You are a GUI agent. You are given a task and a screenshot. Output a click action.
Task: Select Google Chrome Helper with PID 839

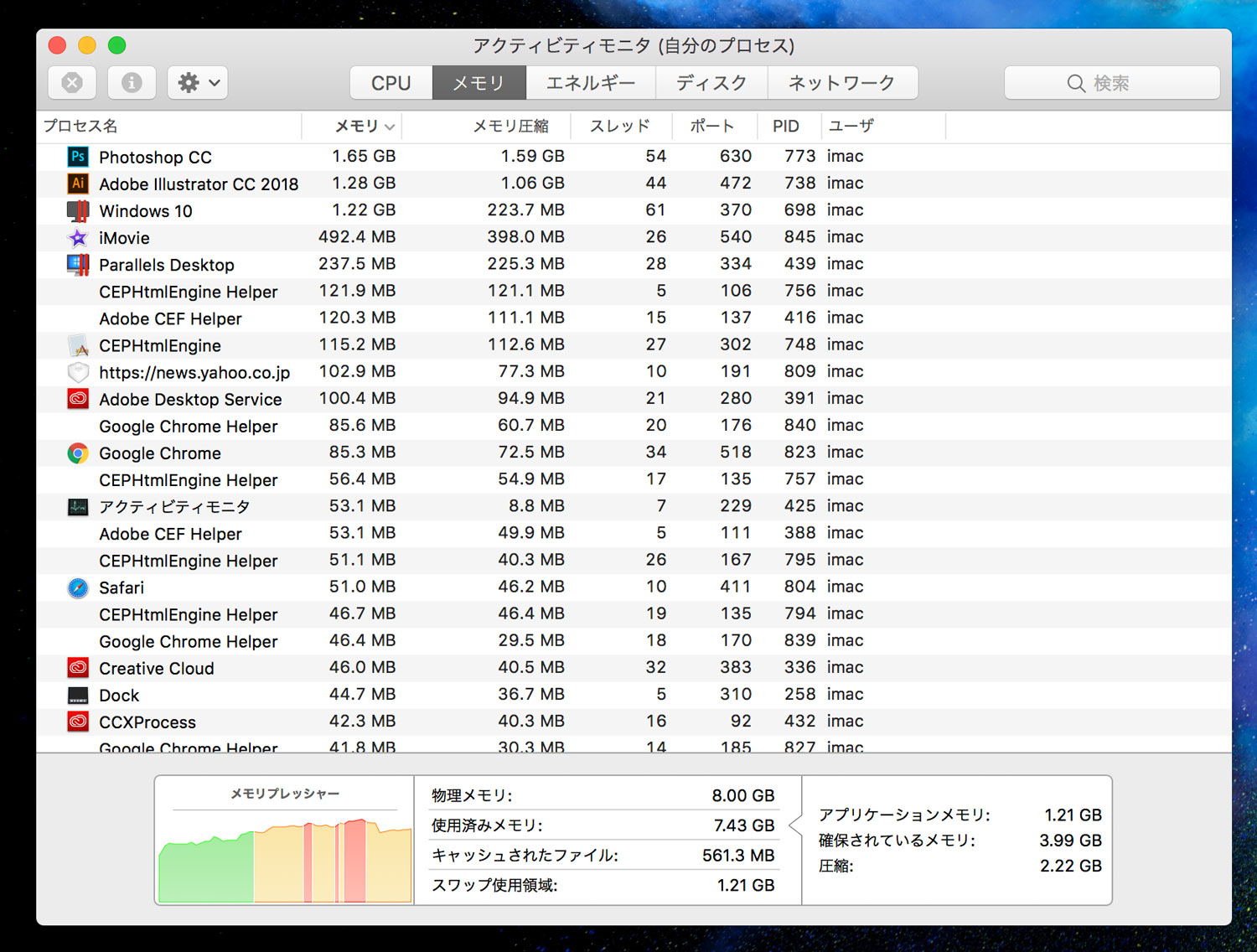pos(189,641)
